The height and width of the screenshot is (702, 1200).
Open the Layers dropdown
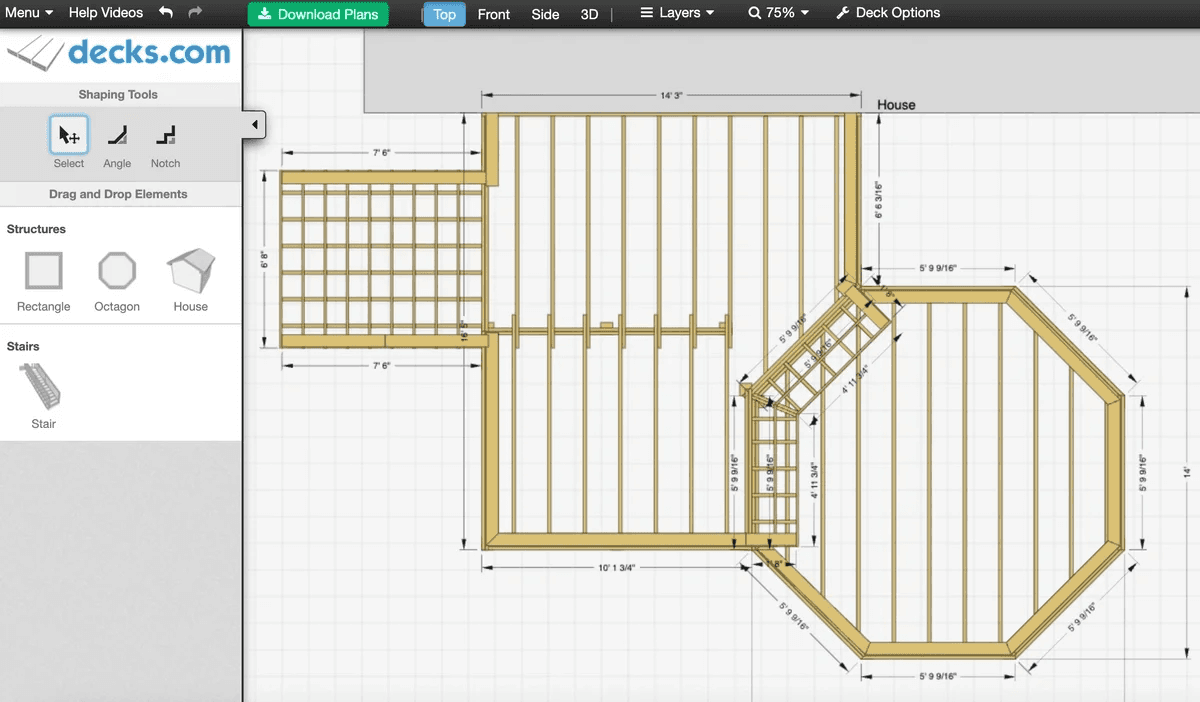[677, 13]
